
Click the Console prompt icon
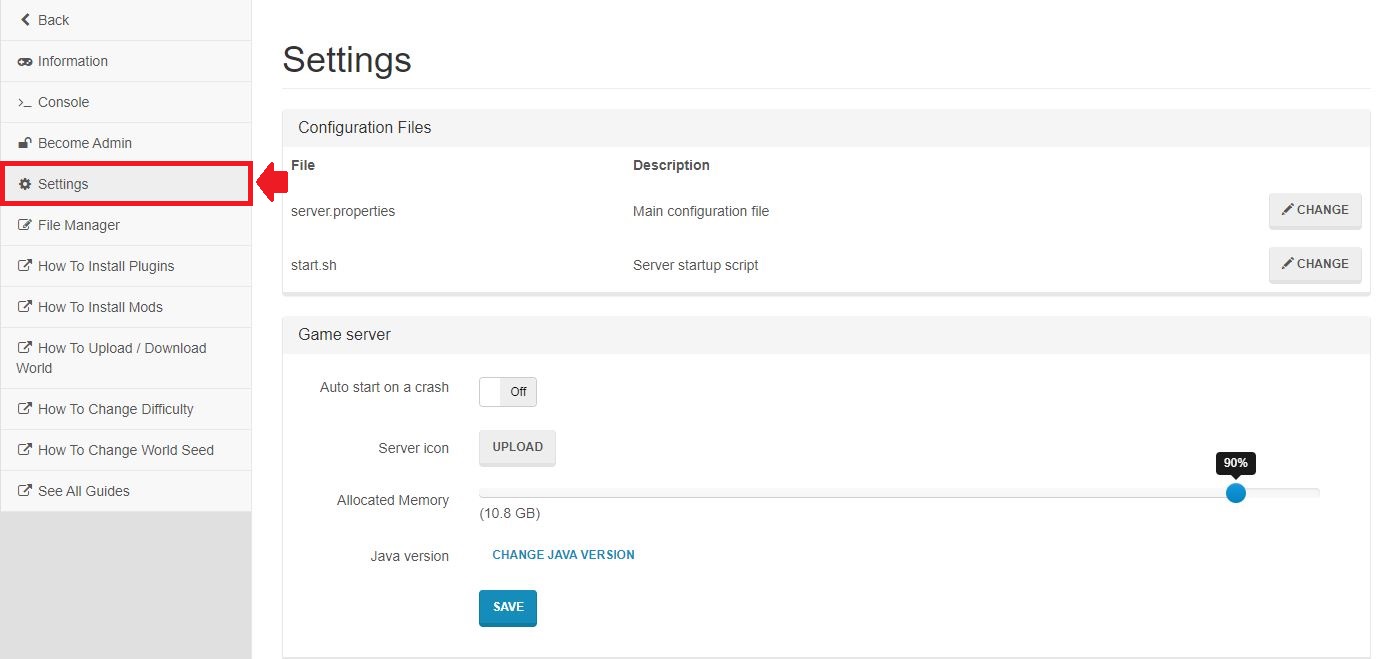(25, 103)
